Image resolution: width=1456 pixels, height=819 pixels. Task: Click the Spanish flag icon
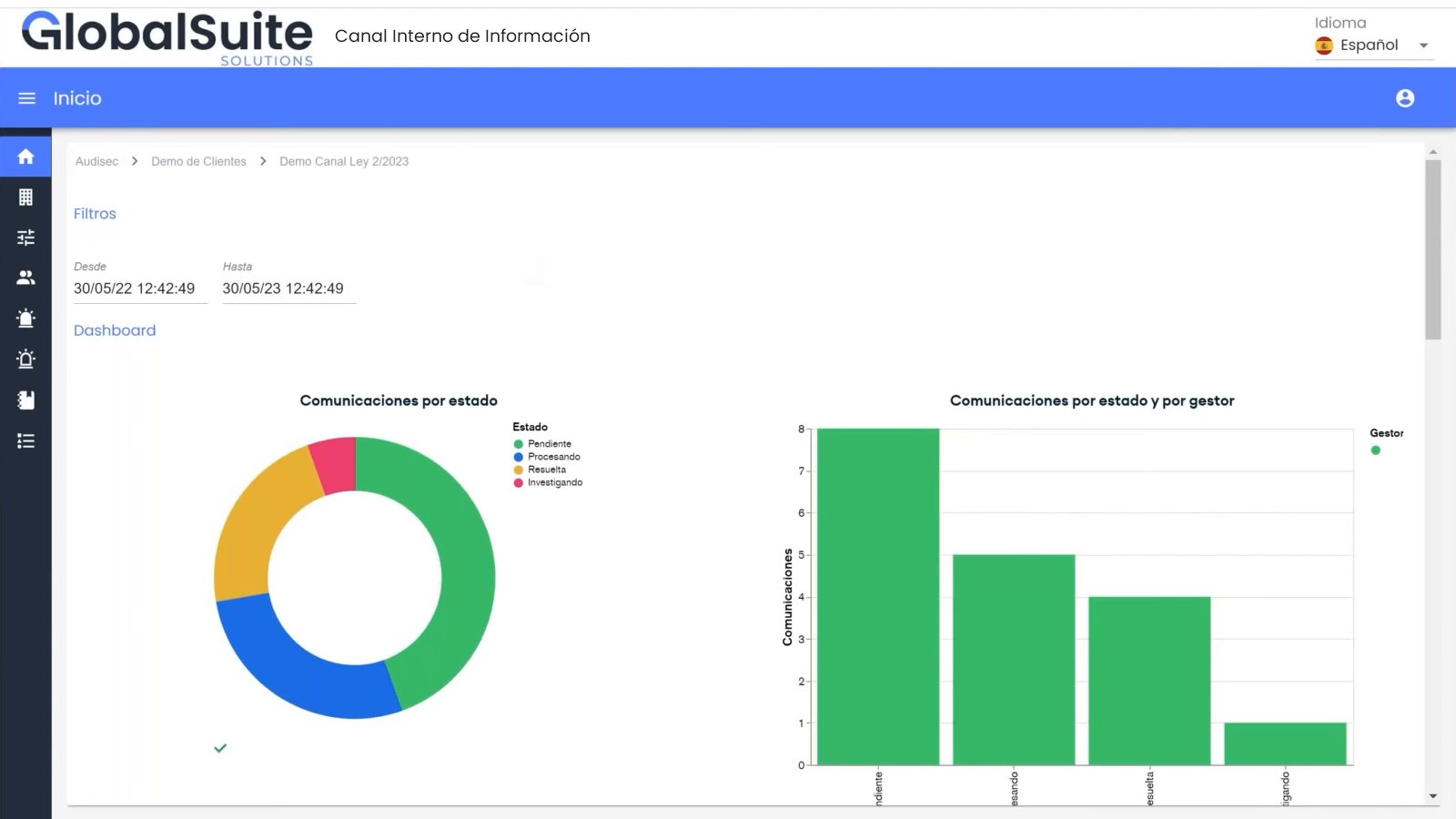click(1324, 45)
